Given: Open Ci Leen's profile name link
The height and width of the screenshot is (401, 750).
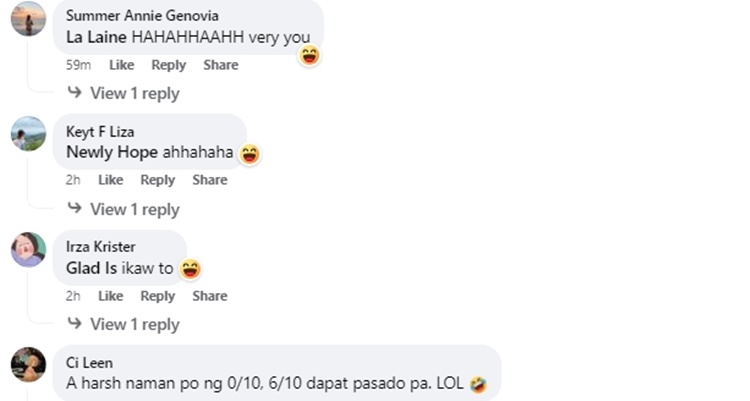Looking at the screenshot, I should pyautogui.click(x=89, y=363).
